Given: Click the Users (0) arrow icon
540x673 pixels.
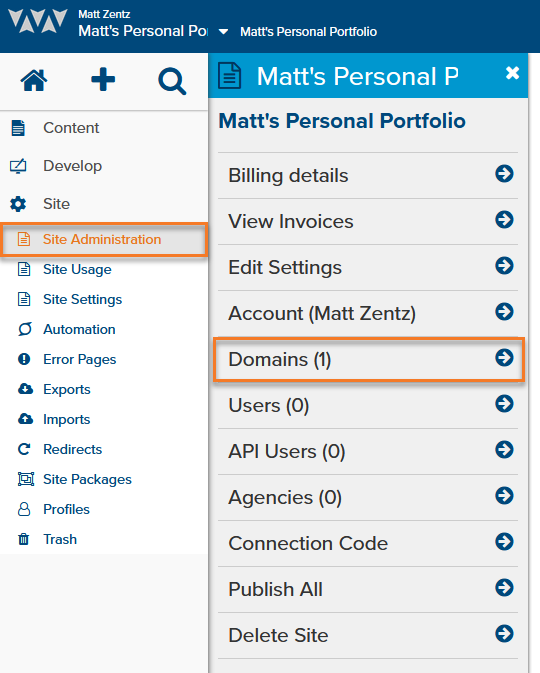Looking at the screenshot, I should [x=504, y=403].
